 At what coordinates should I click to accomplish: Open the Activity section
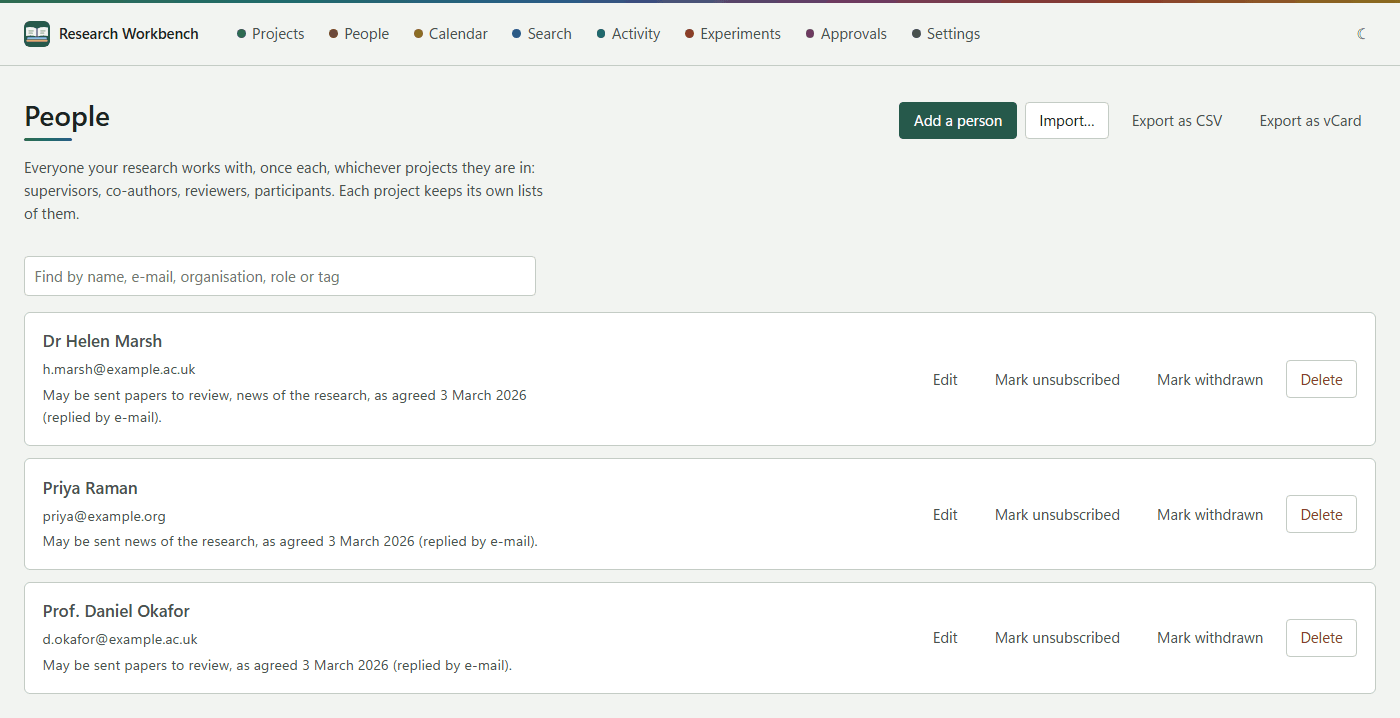tap(629, 34)
